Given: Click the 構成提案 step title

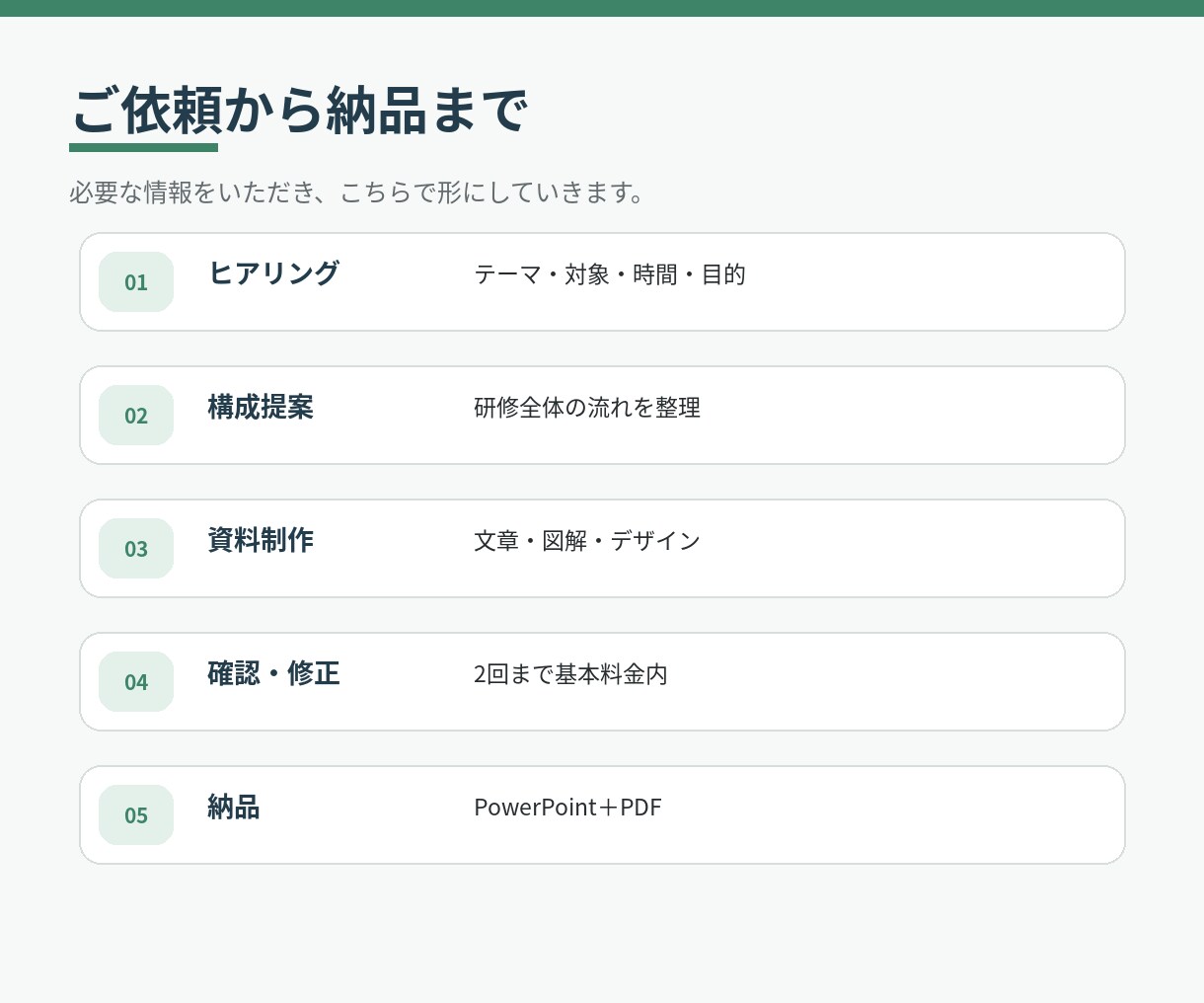Looking at the screenshot, I should pos(261,407).
